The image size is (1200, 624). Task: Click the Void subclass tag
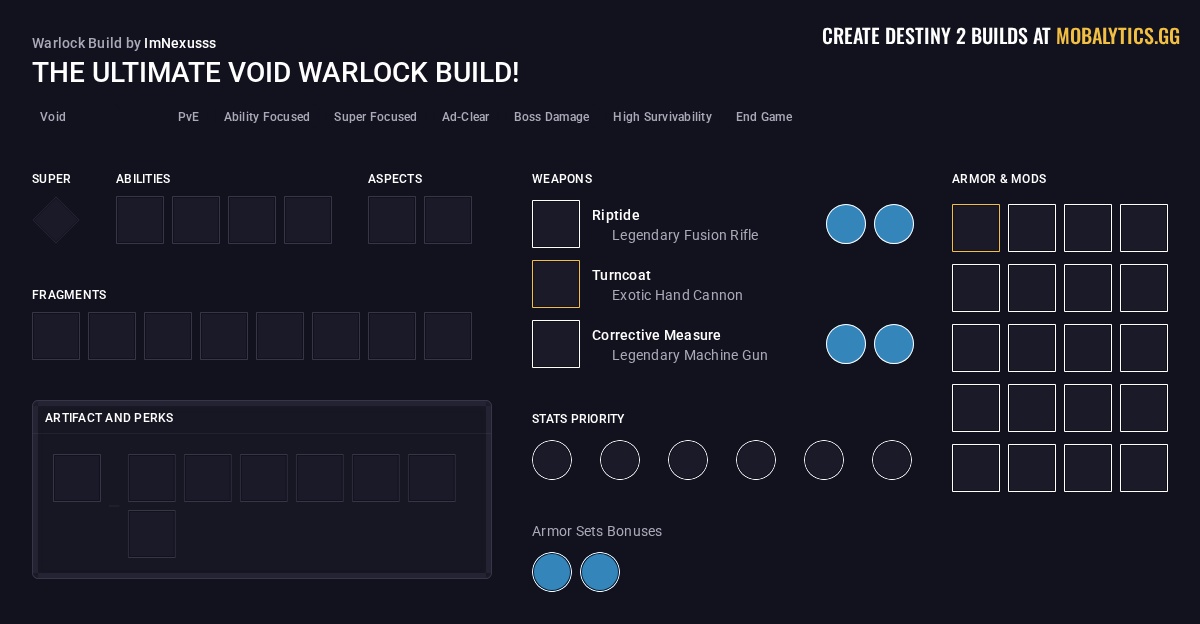pos(53,117)
